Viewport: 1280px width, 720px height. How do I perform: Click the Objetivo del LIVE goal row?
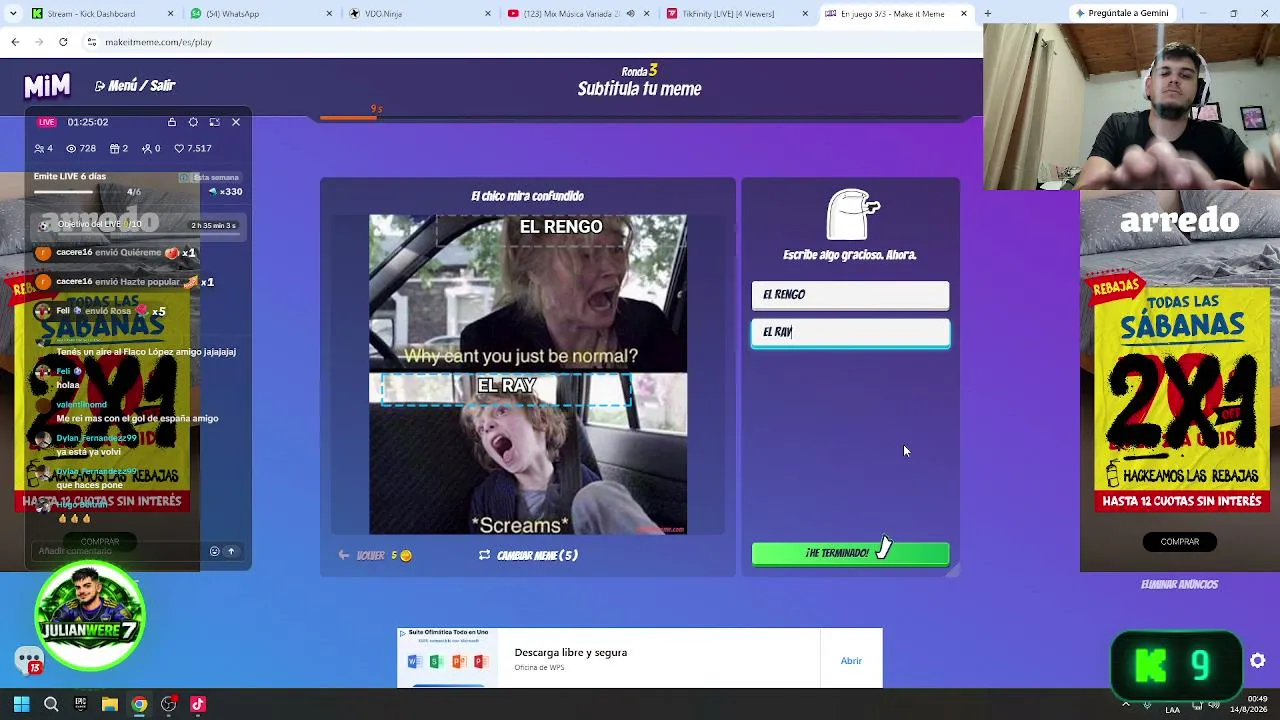click(137, 225)
